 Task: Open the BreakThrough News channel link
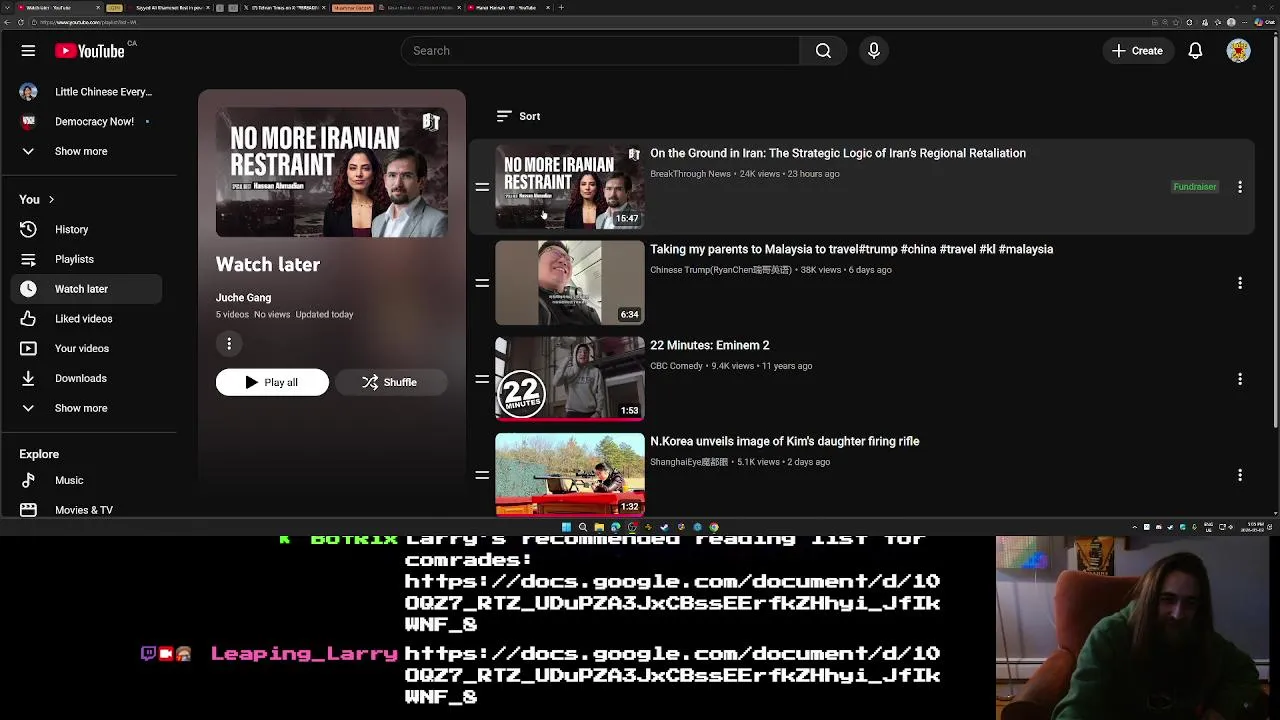[690, 174]
